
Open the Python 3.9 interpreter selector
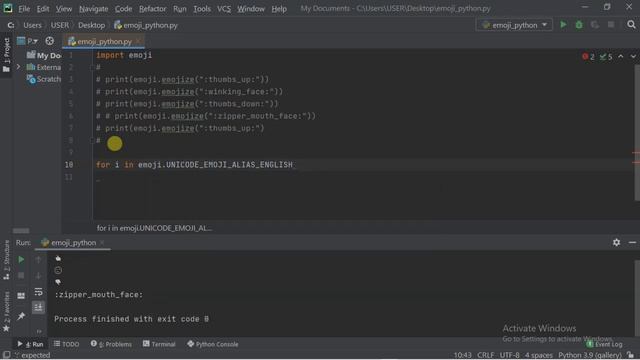(590, 355)
